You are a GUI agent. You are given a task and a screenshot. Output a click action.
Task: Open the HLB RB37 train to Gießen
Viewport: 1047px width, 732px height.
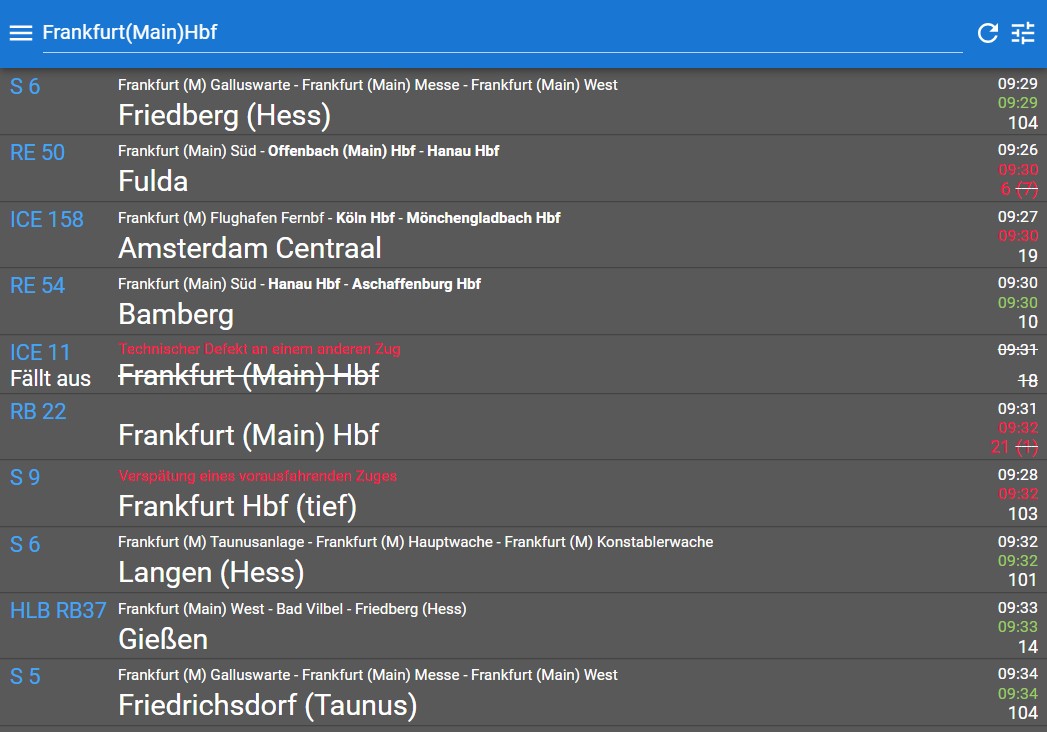point(524,626)
